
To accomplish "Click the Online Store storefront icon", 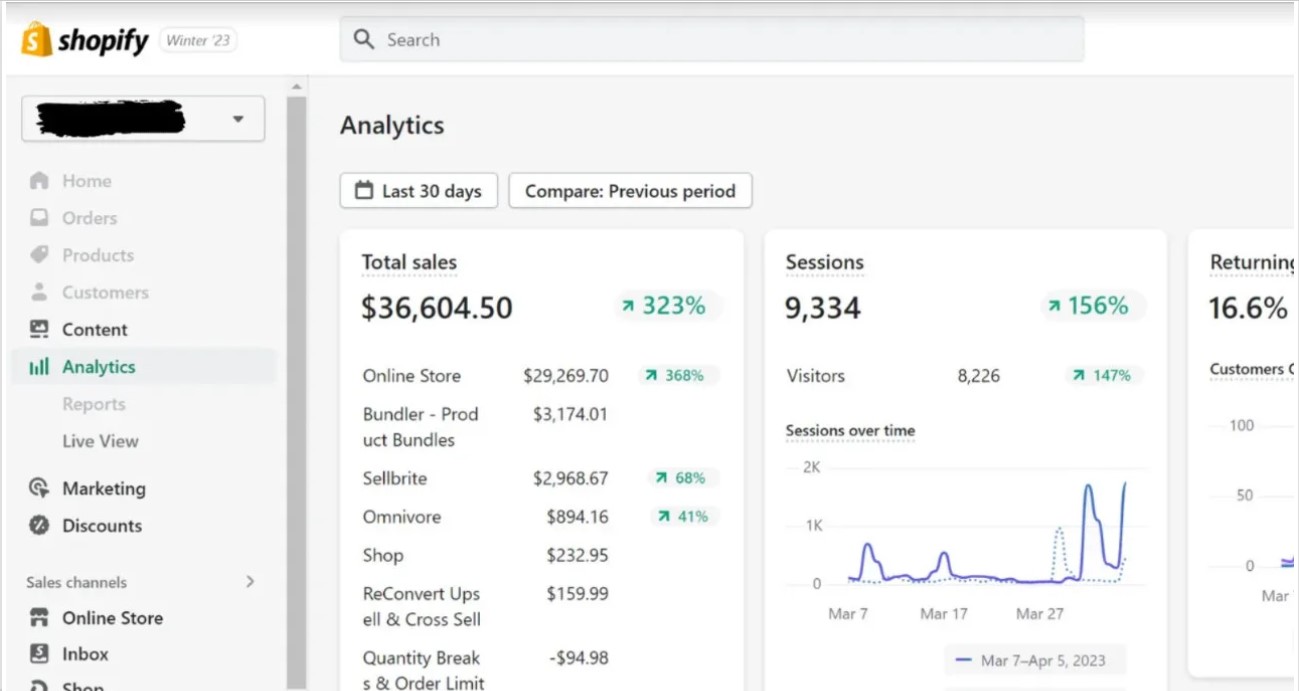I will [x=39, y=618].
